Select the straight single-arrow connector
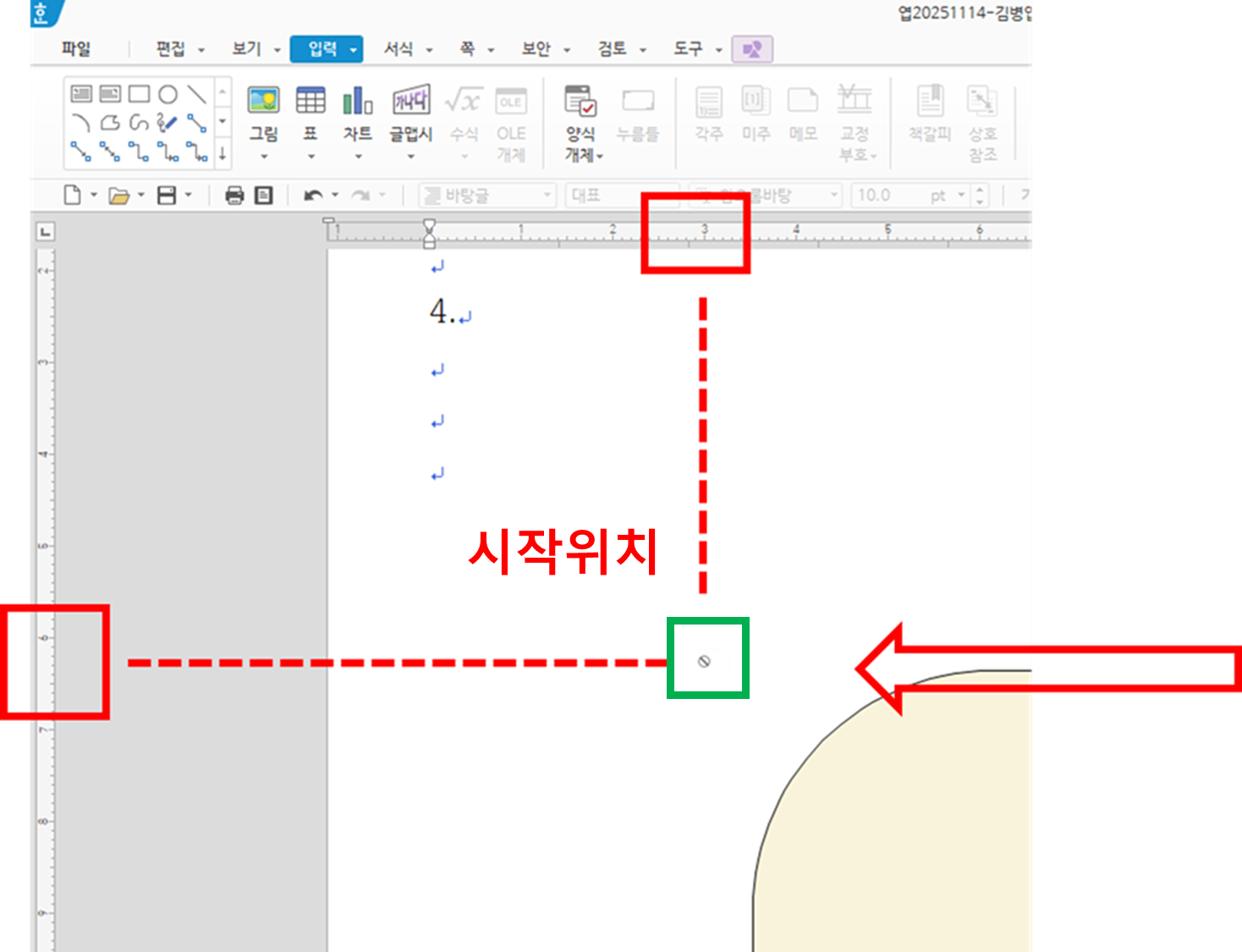 pos(81,151)
